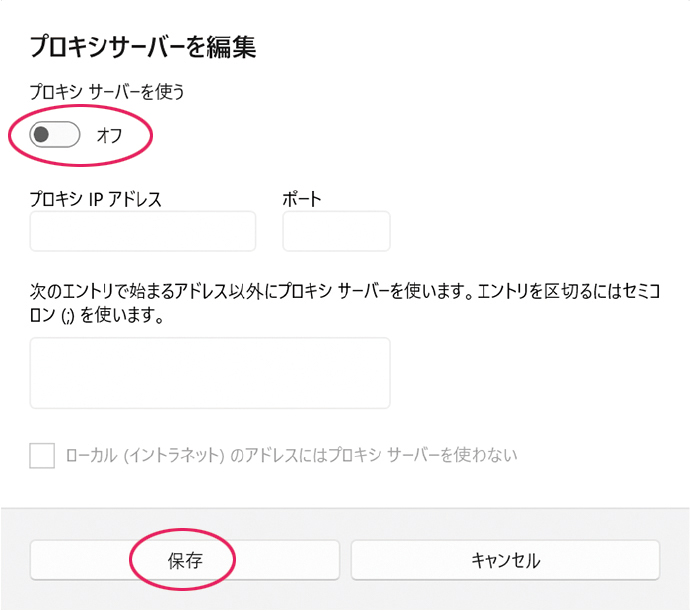Viewport: 690px width, 611px height.
Task: Click the dark knob inside the switch
Action: [41, 134]
